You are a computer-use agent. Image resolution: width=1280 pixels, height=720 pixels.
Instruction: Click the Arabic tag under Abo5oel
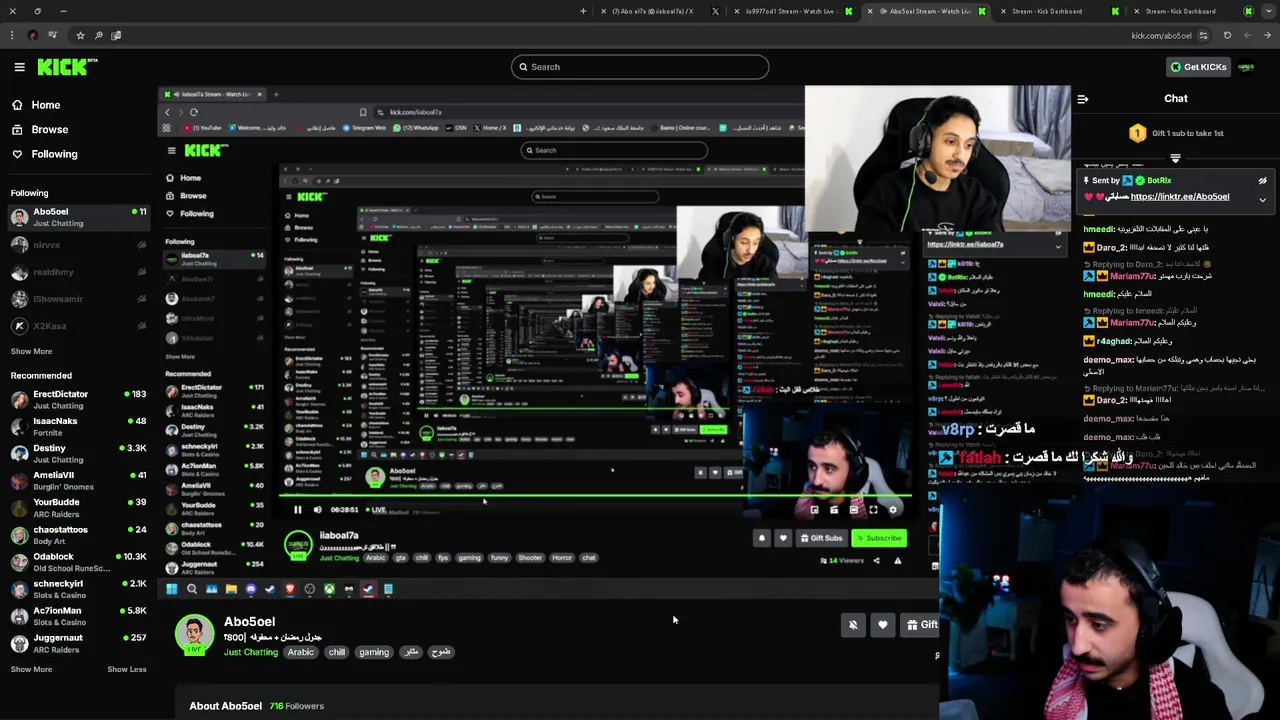point(301,652)
